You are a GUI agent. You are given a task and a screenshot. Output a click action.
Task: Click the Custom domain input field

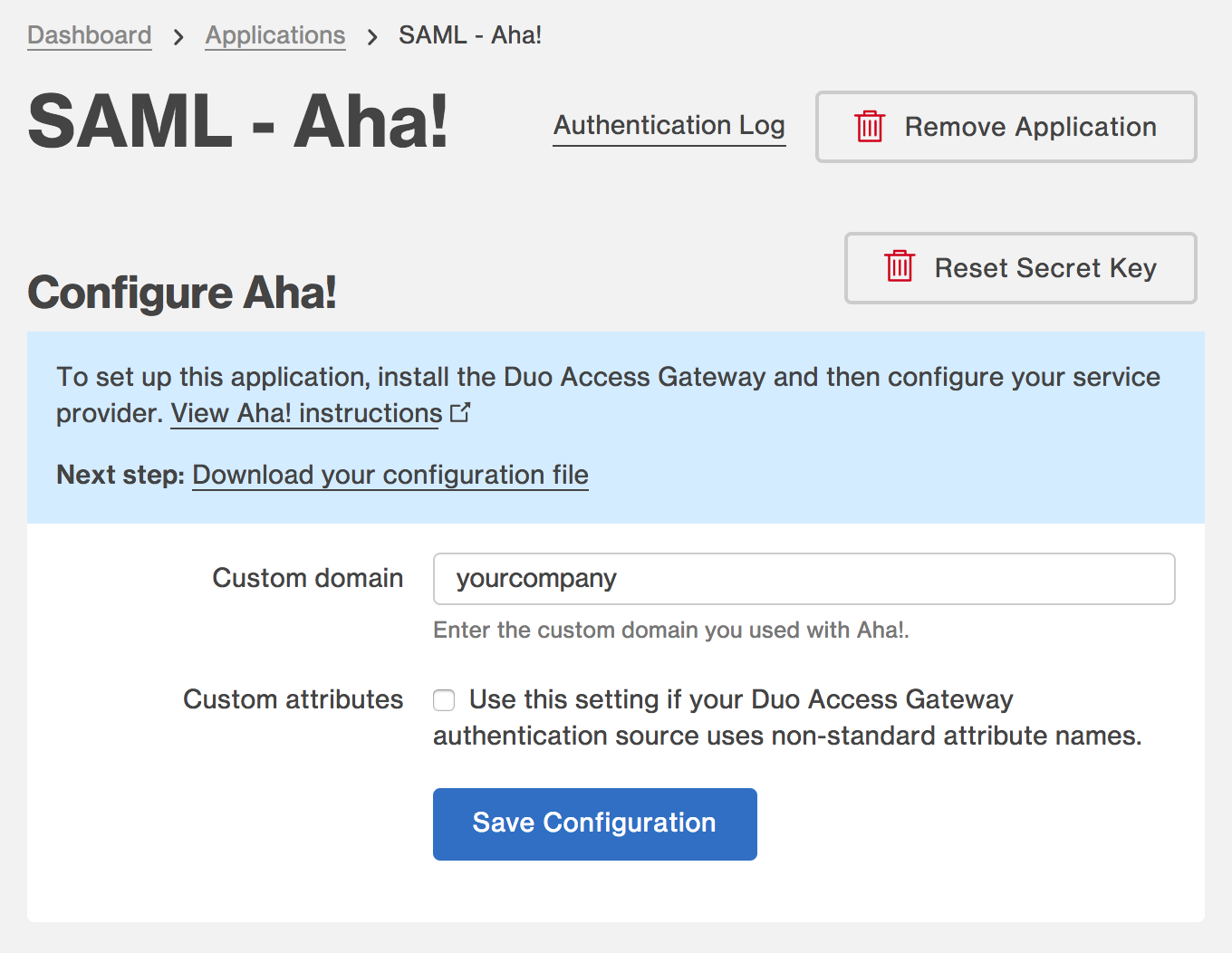(804, 578)
